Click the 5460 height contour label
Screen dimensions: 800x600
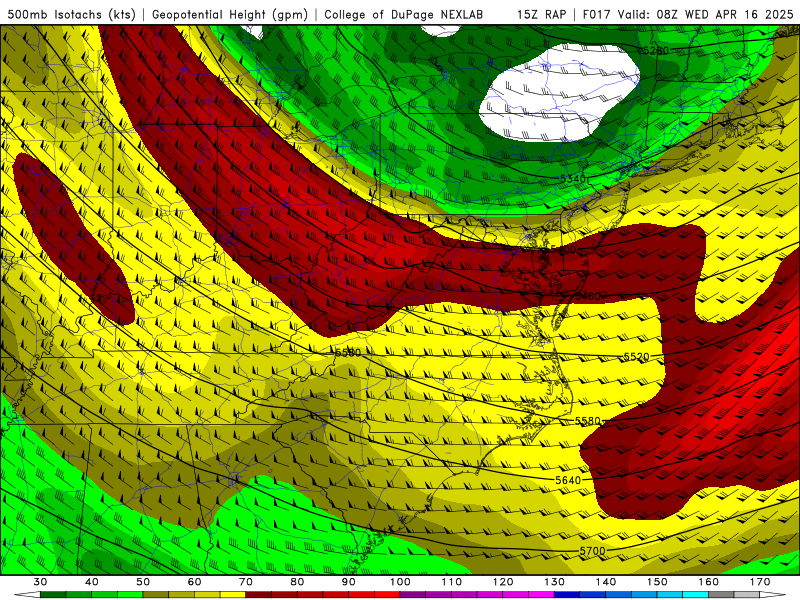pyautogui.click(x=588, y=296)
